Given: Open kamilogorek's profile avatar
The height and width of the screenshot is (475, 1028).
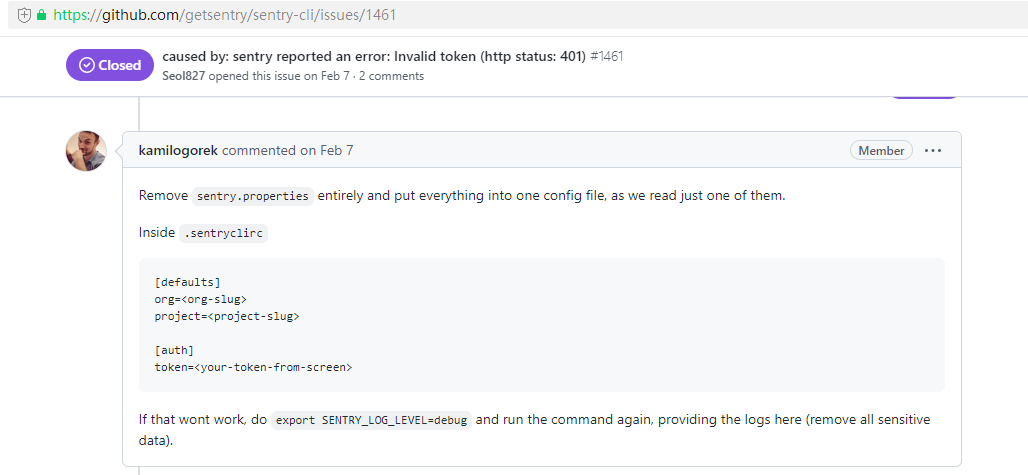Looking at the screenshot, I should pyautogui.click(x=86, y=151).
